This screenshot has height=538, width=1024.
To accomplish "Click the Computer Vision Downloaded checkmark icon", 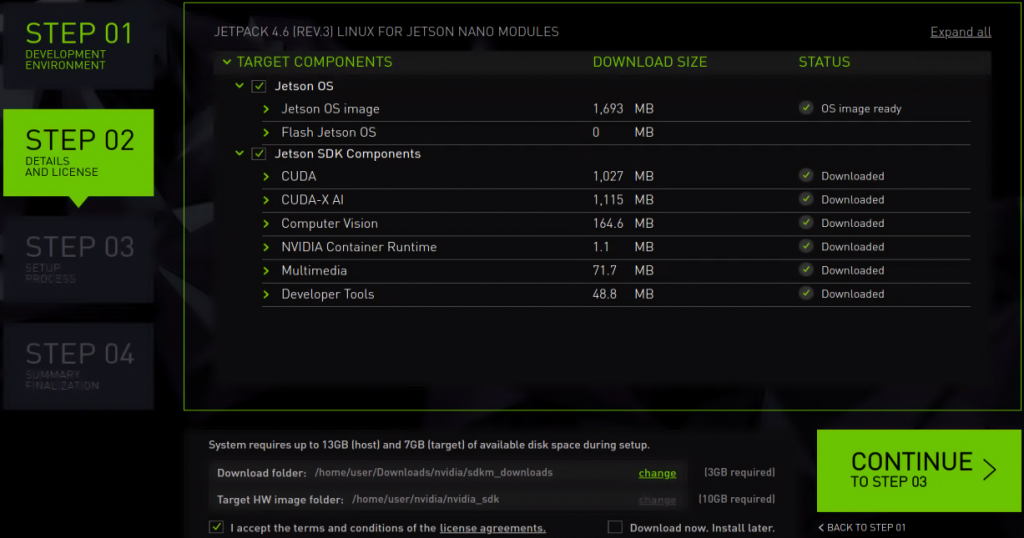I will (806, 222).
